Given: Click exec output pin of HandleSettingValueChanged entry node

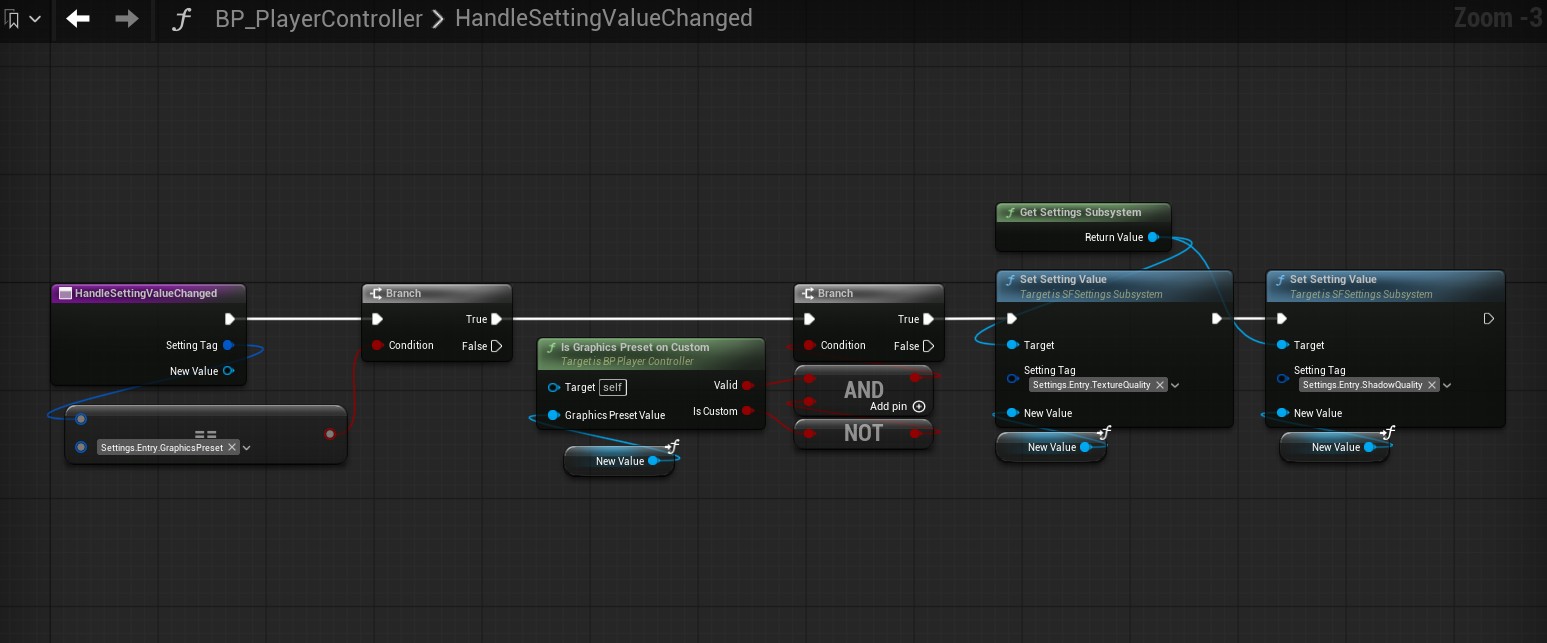Looking at the screenshot, I should click(230, 319).
